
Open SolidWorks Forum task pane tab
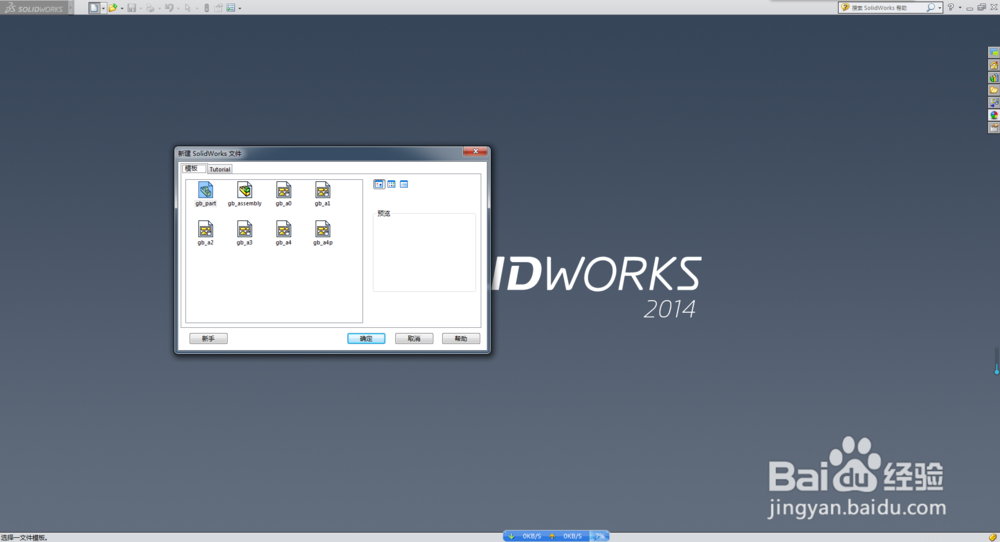pyautogui.click(x=994, y=53)
